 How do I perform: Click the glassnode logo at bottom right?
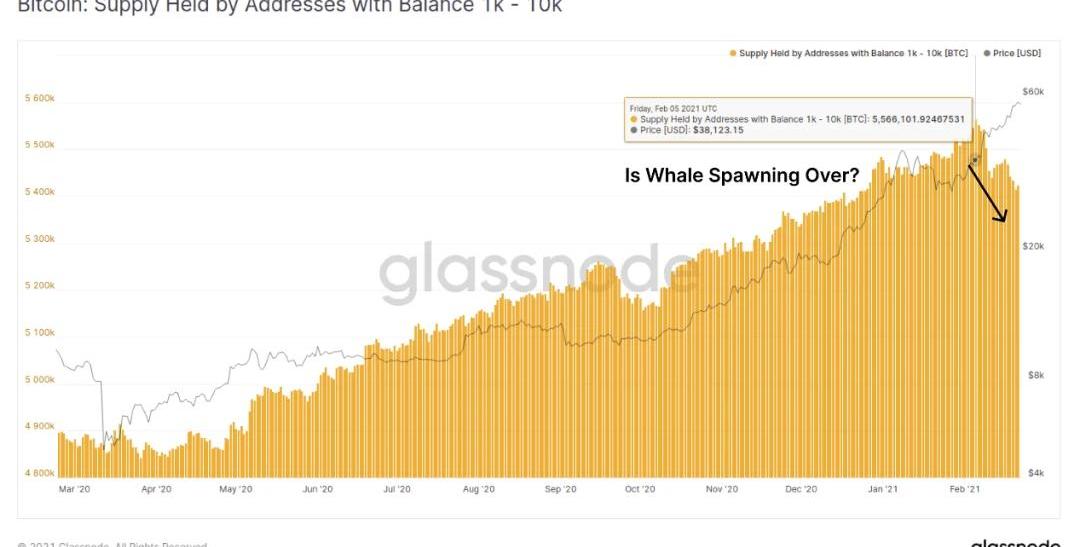pyautogui.click(x=1015, y=543)
